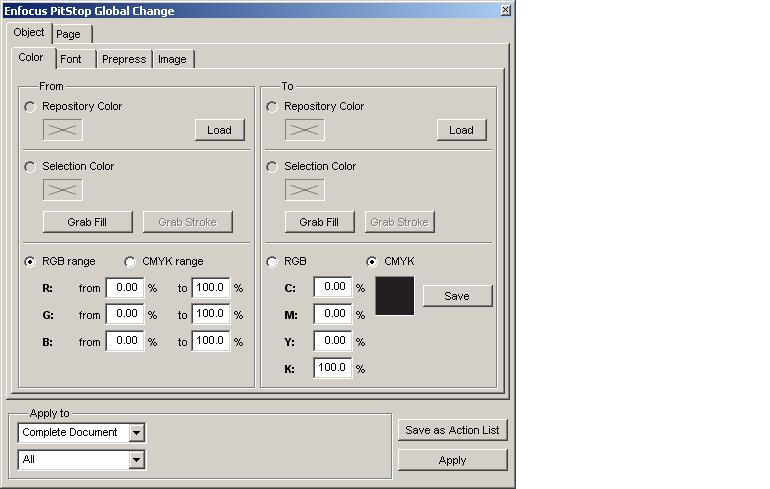Screen dimensions: 770x489
Task: Click the K percentage input field
Action: coord(333,368)
